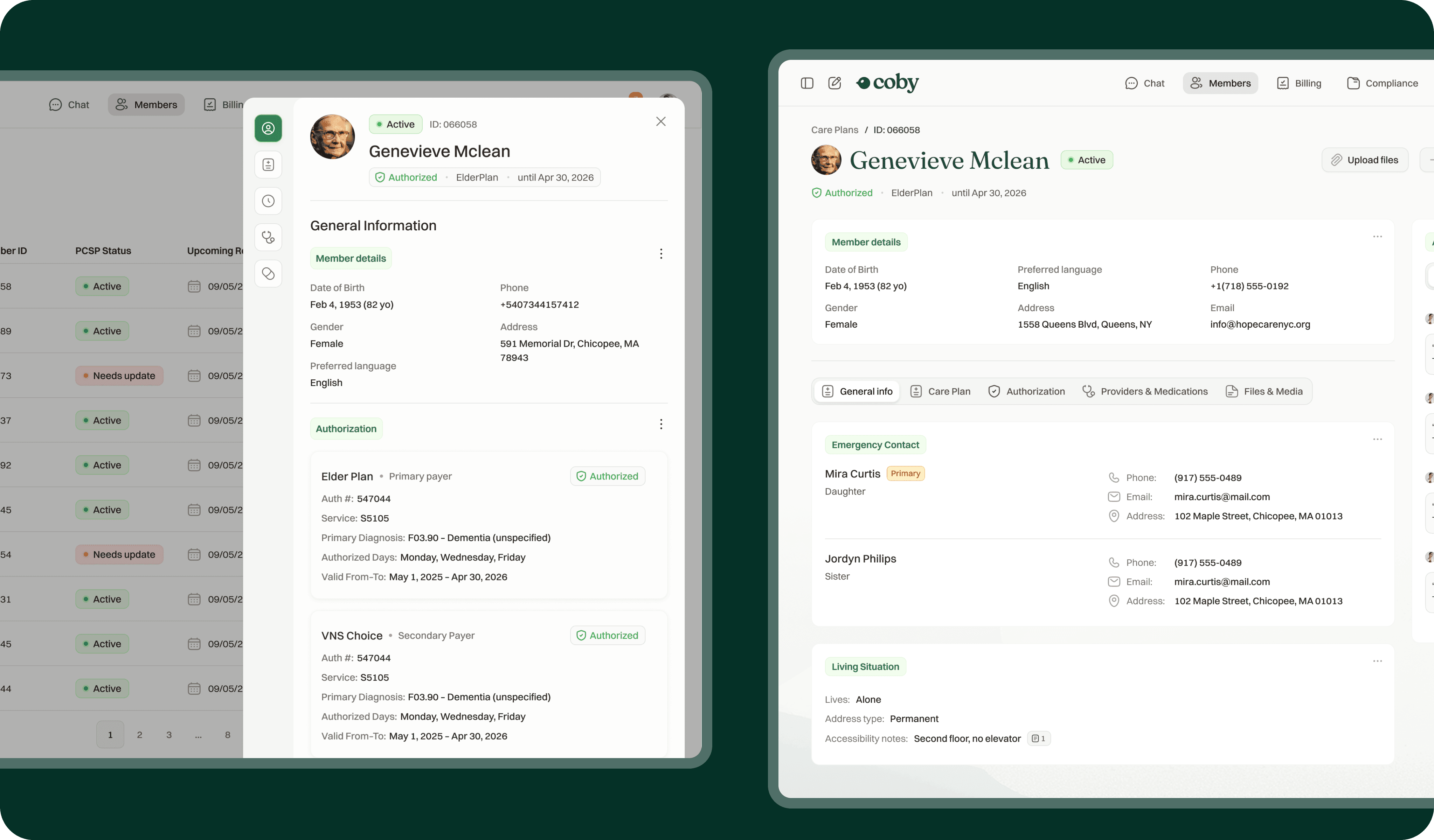The width and height of the screenshot is (1434, 840).
Task: Open Living Situation ellipsis options
Action: pyautogui.click(x=1377, y=661)
